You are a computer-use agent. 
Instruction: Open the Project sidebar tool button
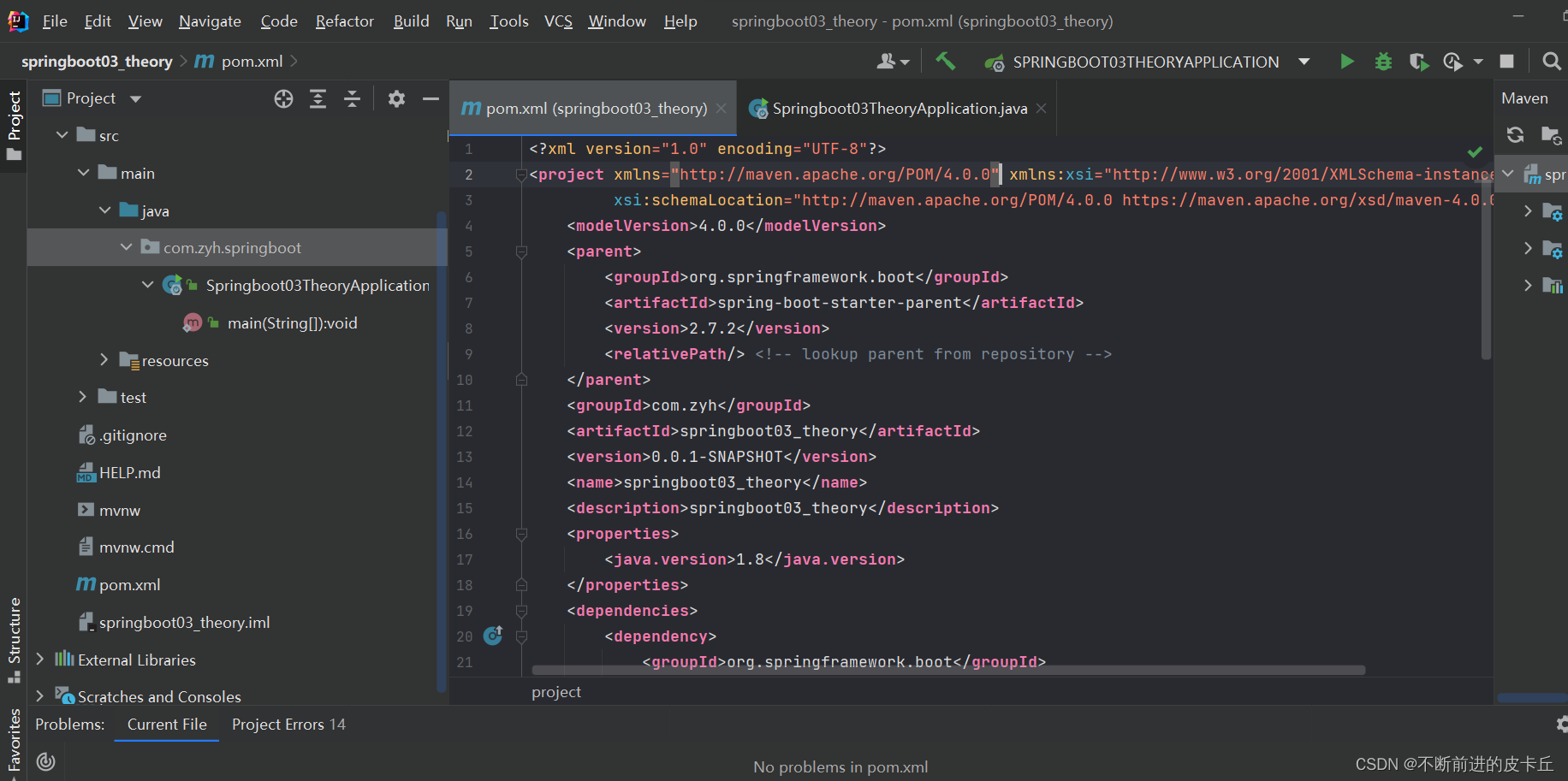tap(14, 126)
